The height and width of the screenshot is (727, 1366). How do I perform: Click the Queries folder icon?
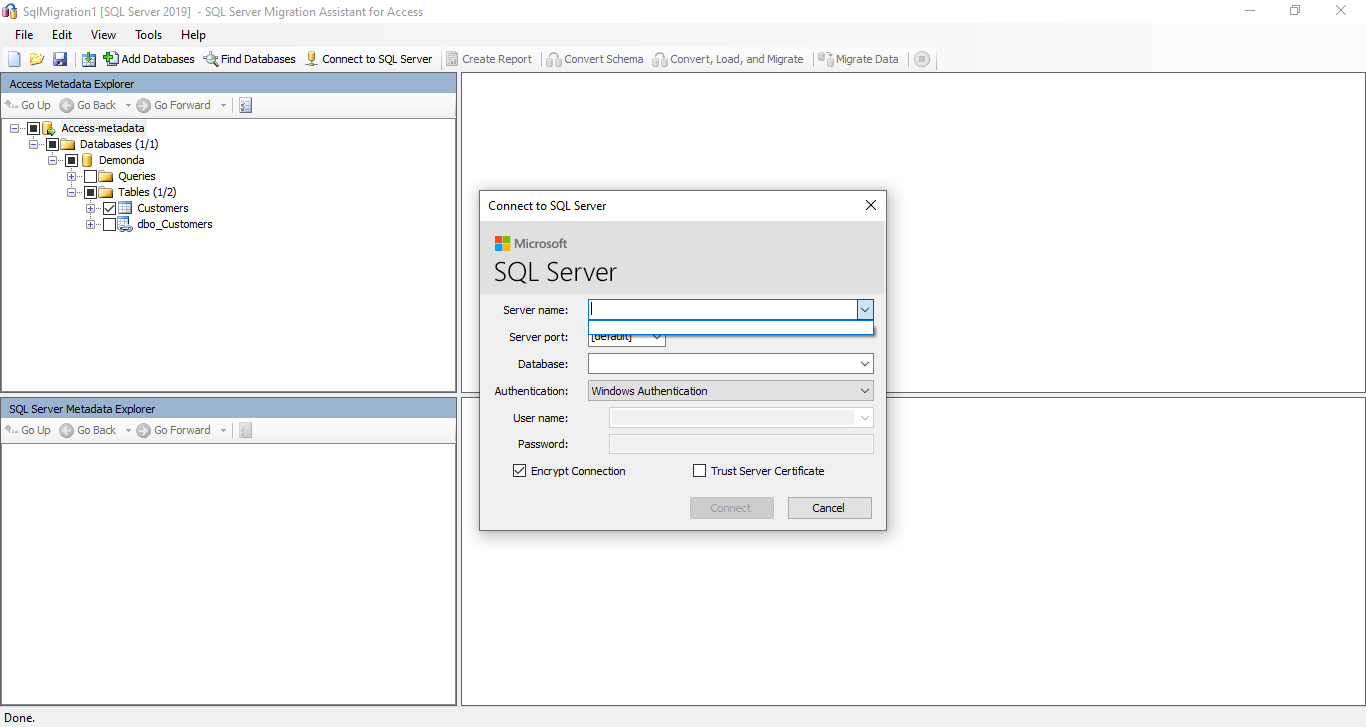tap(106, 176)
